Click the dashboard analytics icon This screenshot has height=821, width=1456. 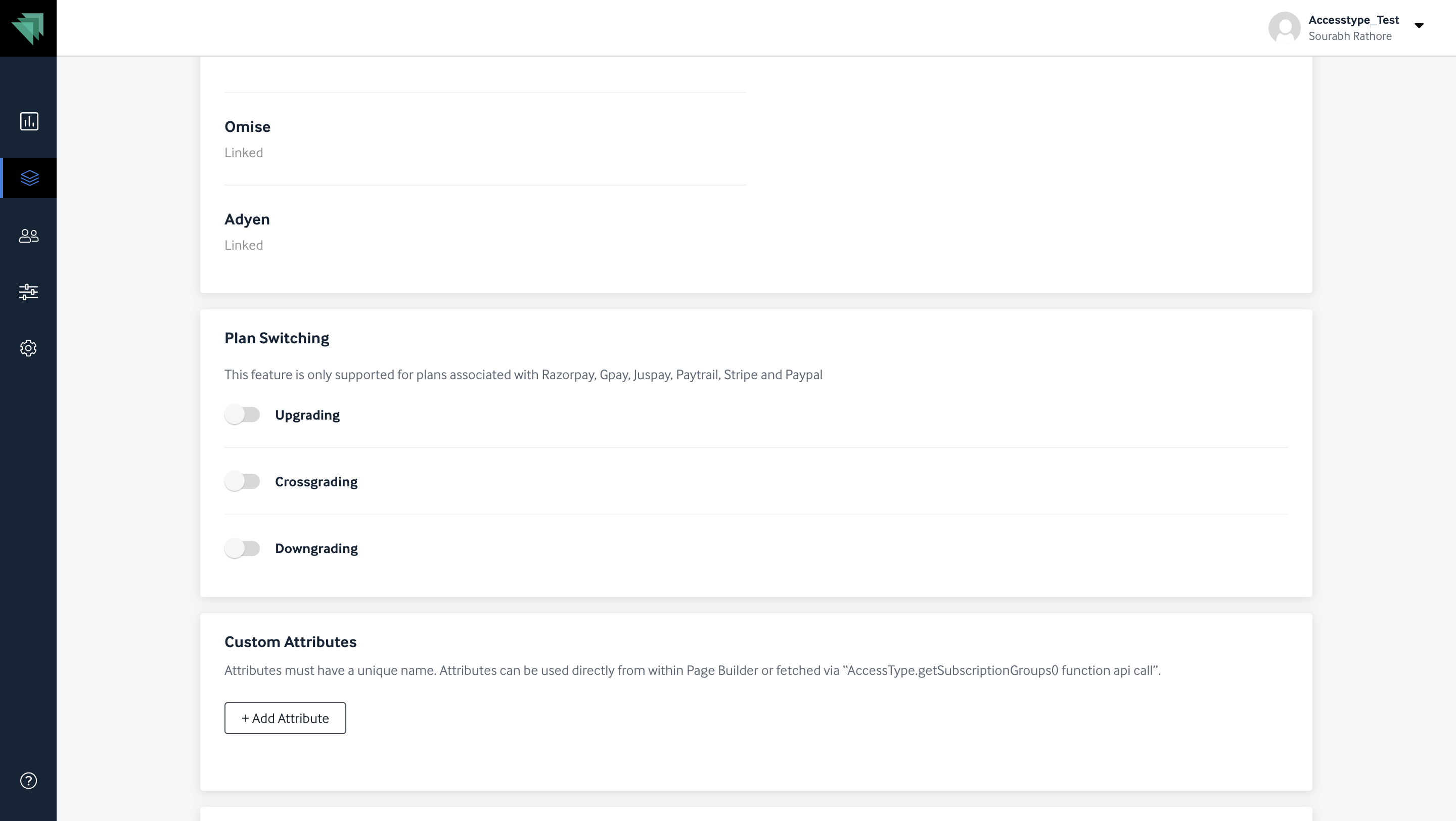tap(28, 121)
